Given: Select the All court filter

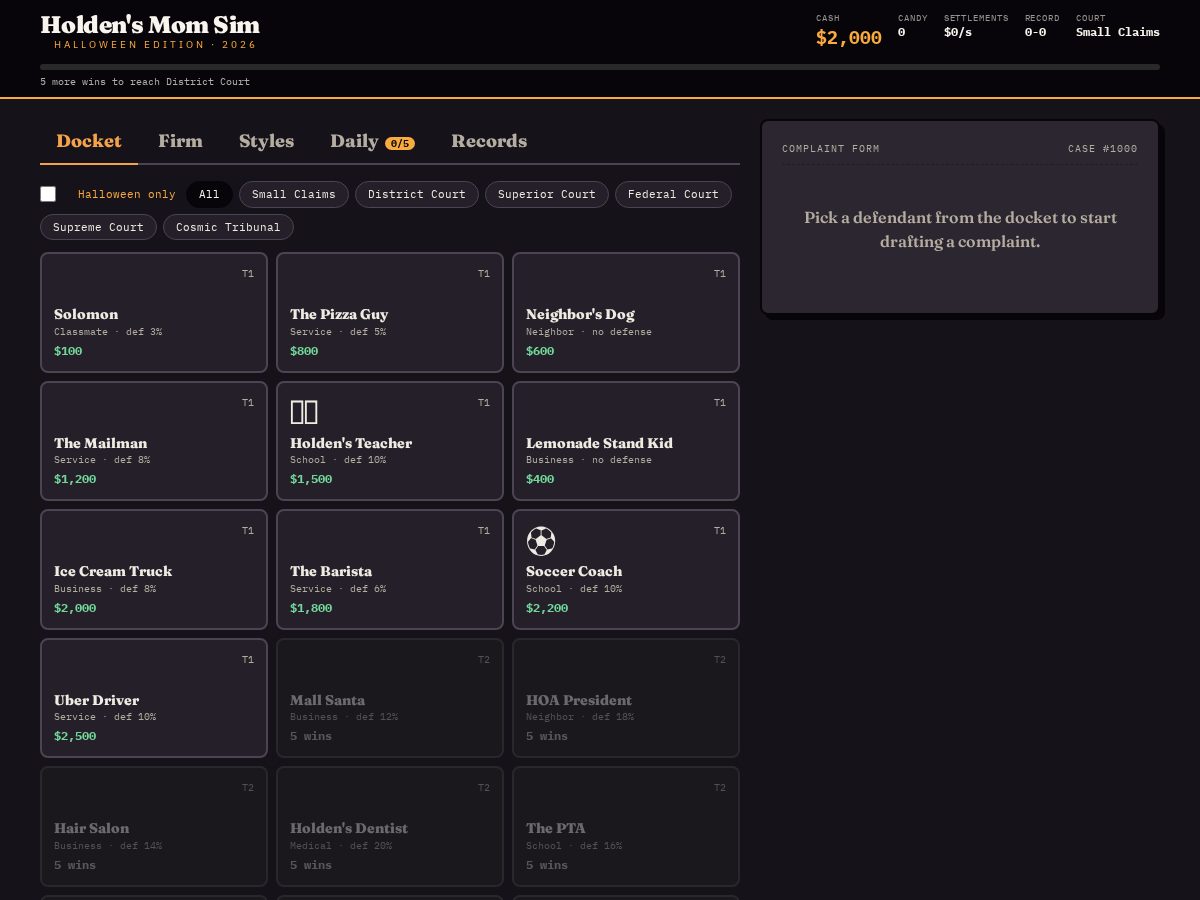Looking at the screenshot, I should click(x=209, y=194).
